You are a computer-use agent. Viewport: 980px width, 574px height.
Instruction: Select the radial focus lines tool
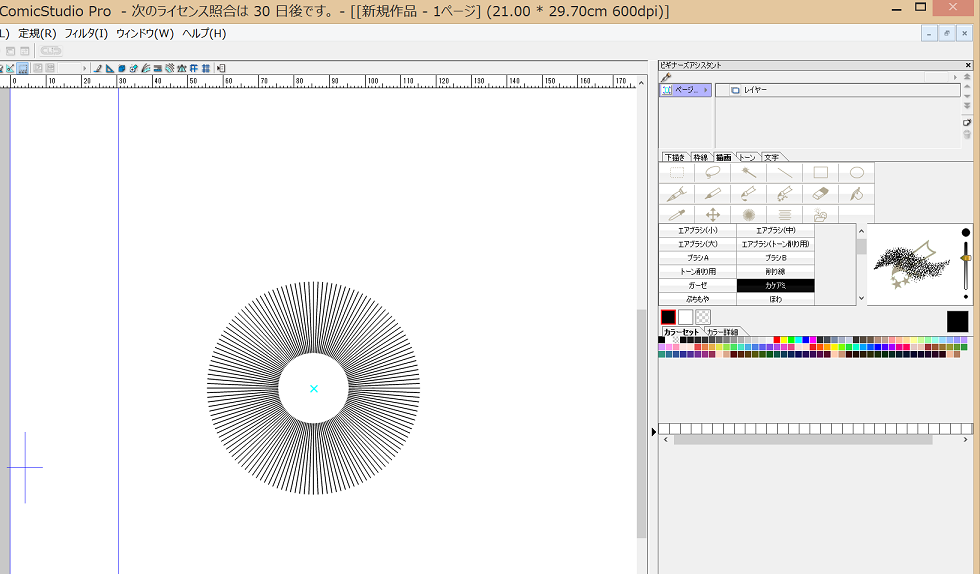pos(749,215)
